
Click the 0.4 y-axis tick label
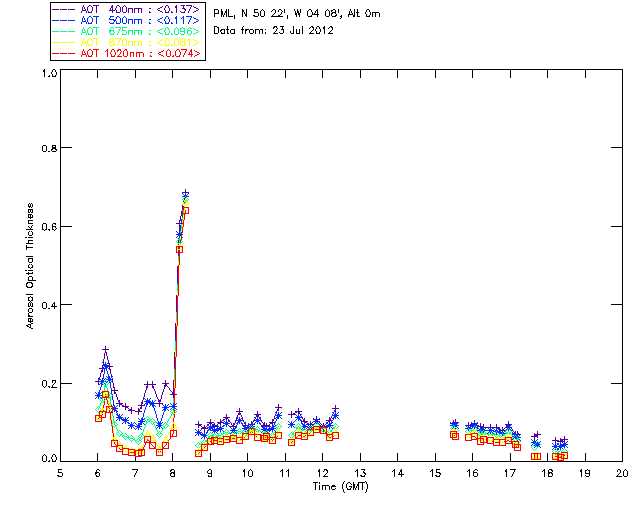click(x=49, y=305)
